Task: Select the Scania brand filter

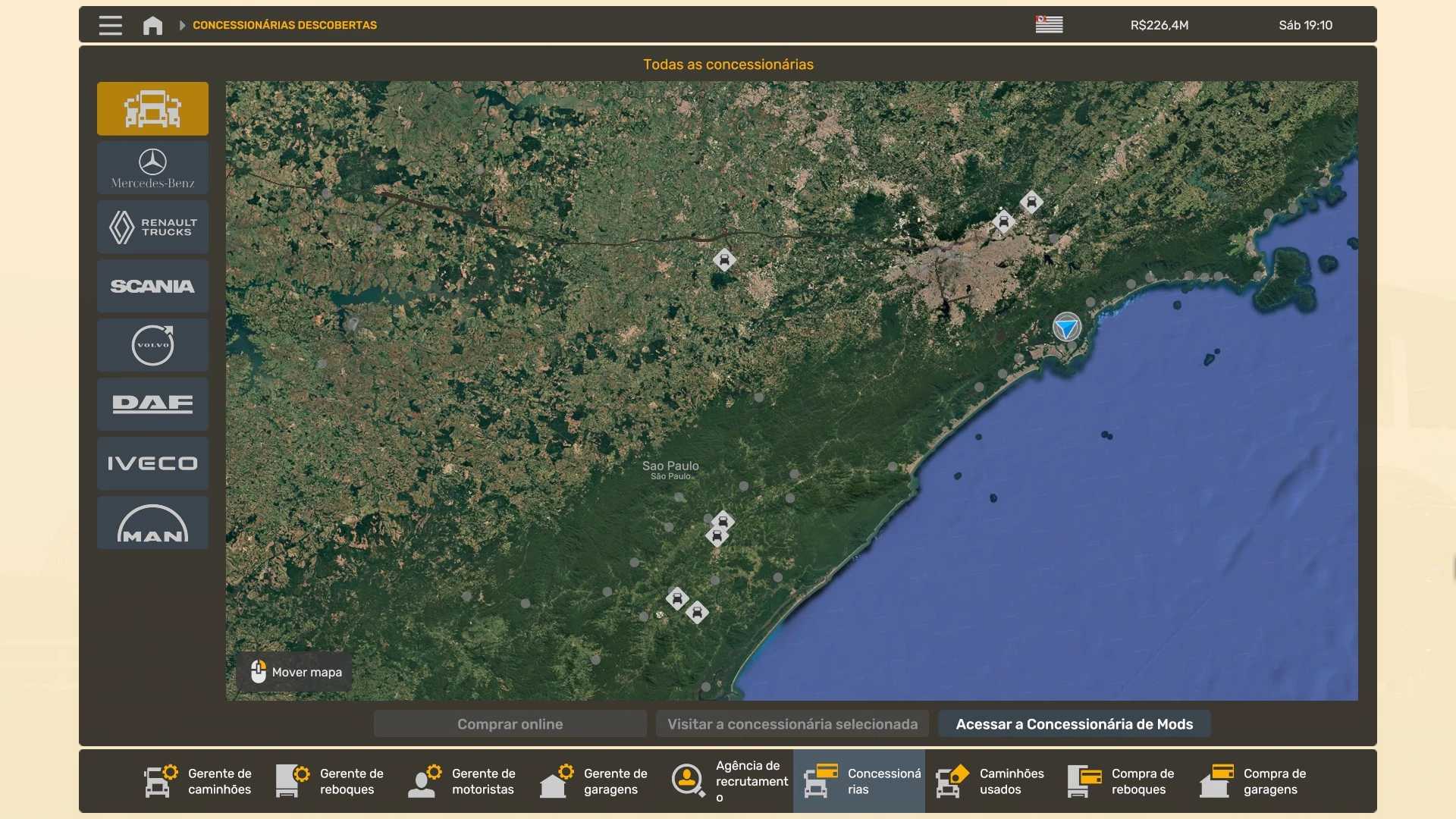Action: pos(152,286)
